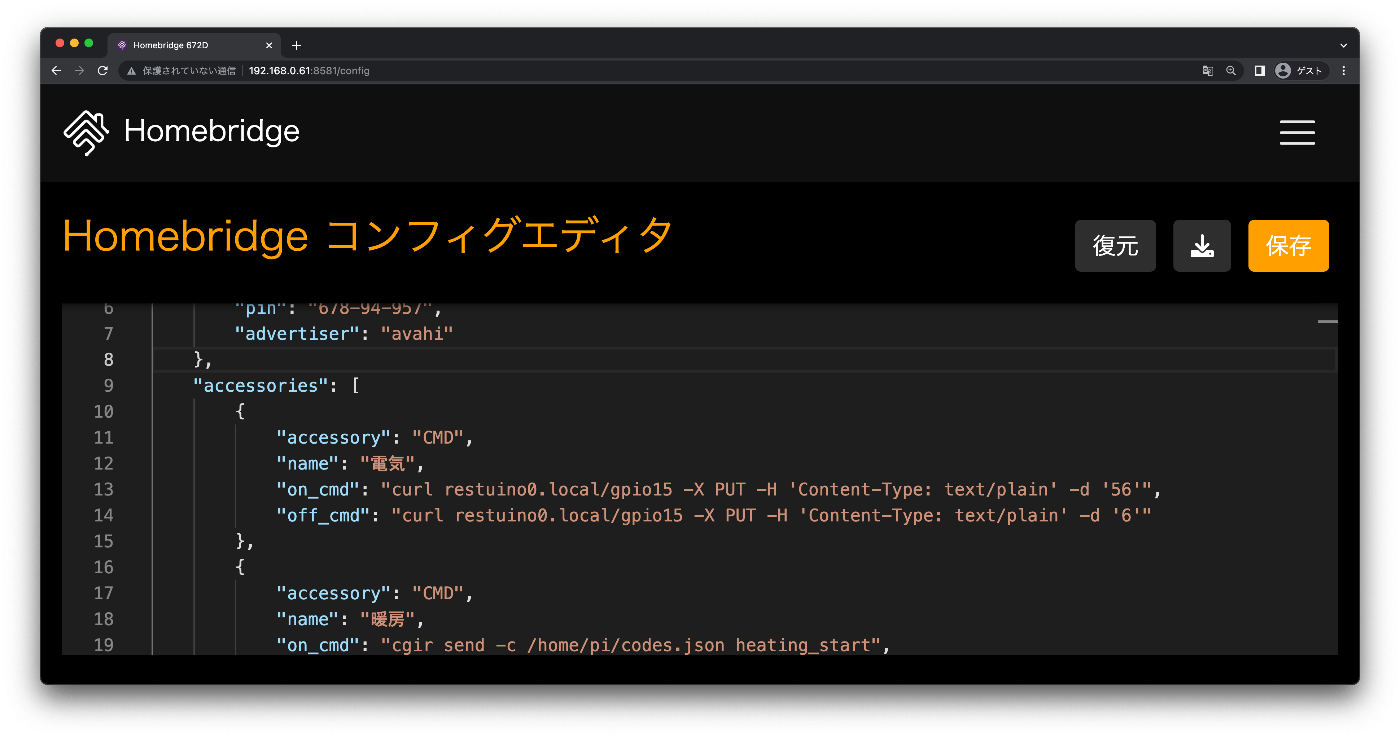
Task: Click "CMD" value on line 11
Action: [437, 438]
